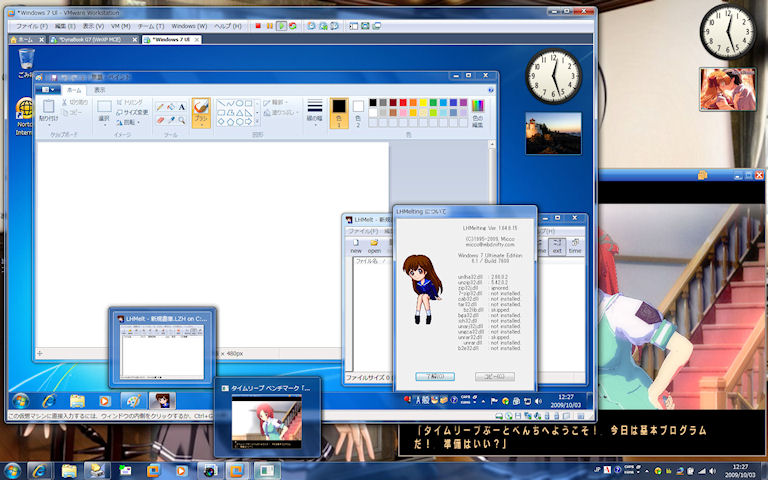Image resolution: width=768 pixels, height=480 pixels.
Task: Switch to the Paint Home ribbon tab
Action: pyautogui.click(x=74, y=90)
